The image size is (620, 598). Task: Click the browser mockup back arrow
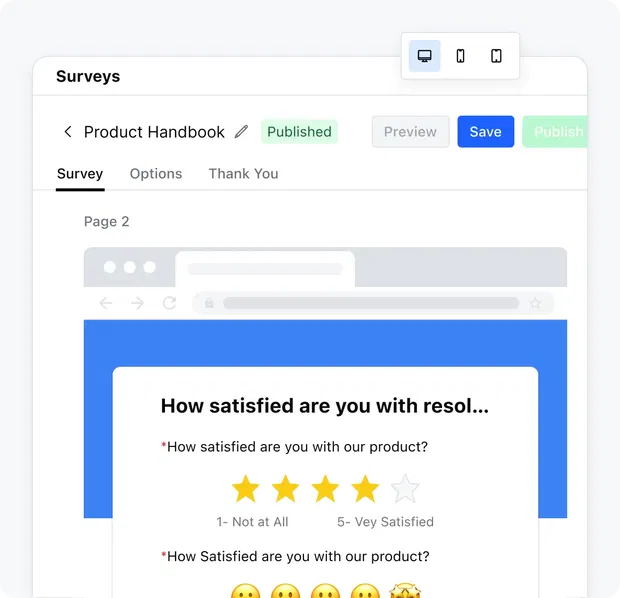click(x=106, y=303)
